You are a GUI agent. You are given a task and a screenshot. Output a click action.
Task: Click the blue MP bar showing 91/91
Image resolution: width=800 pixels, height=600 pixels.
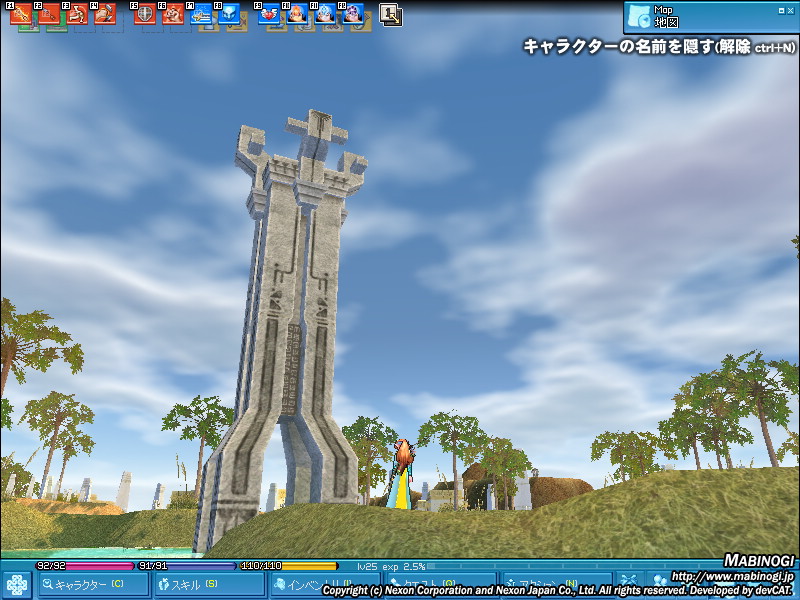187,566
